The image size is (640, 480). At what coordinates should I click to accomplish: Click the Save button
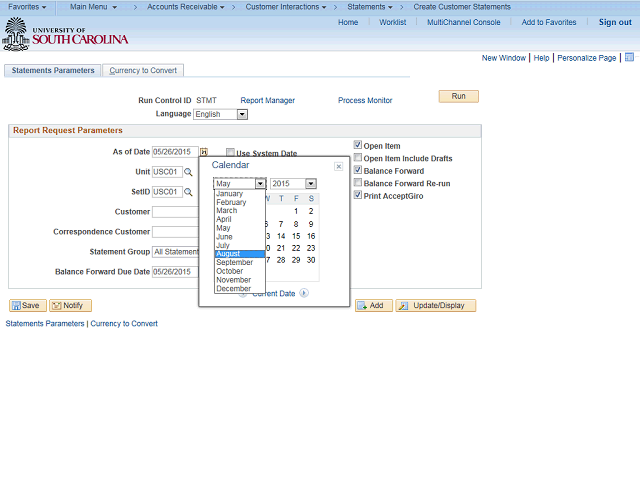click(28, 305)
